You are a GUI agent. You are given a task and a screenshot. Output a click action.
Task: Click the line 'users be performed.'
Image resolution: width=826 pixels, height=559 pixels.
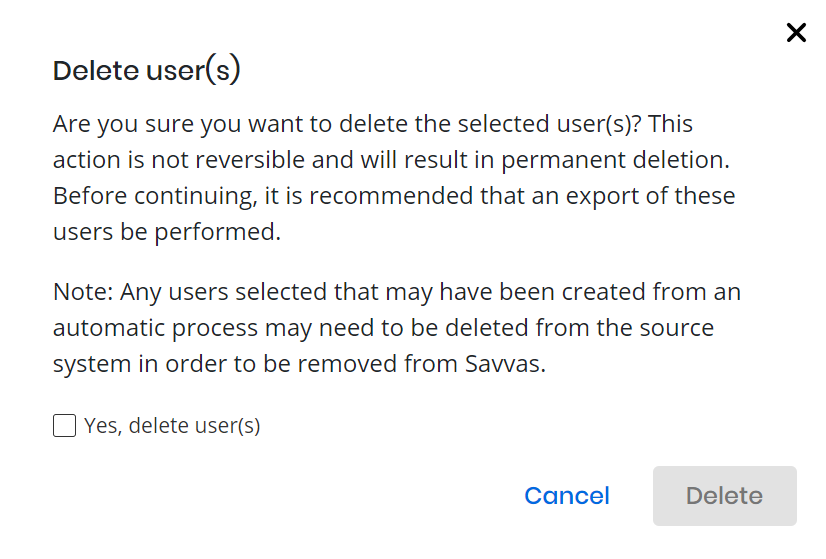[x=167, y=232]
